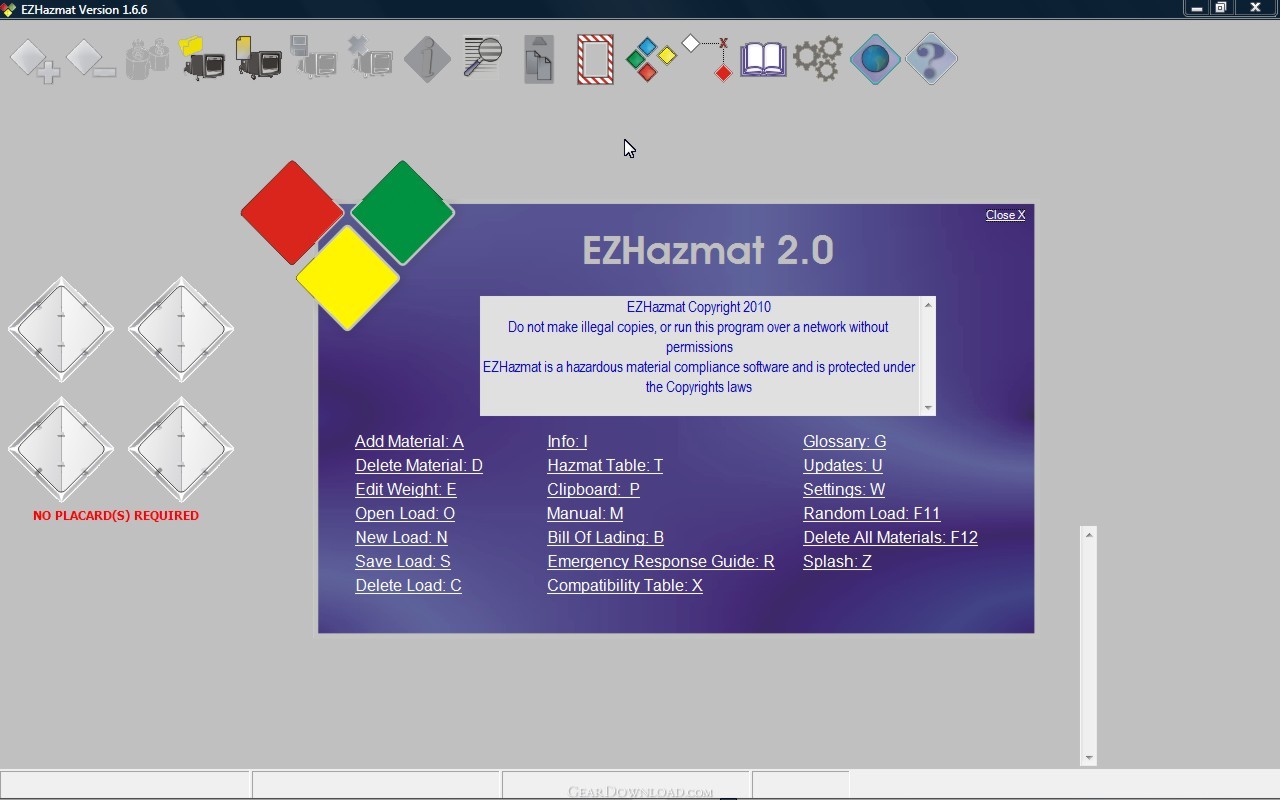The height and width of the screenshot is (800, 1280).
Task: Restore down the EZHazmat window
Action: [1221, 8]
